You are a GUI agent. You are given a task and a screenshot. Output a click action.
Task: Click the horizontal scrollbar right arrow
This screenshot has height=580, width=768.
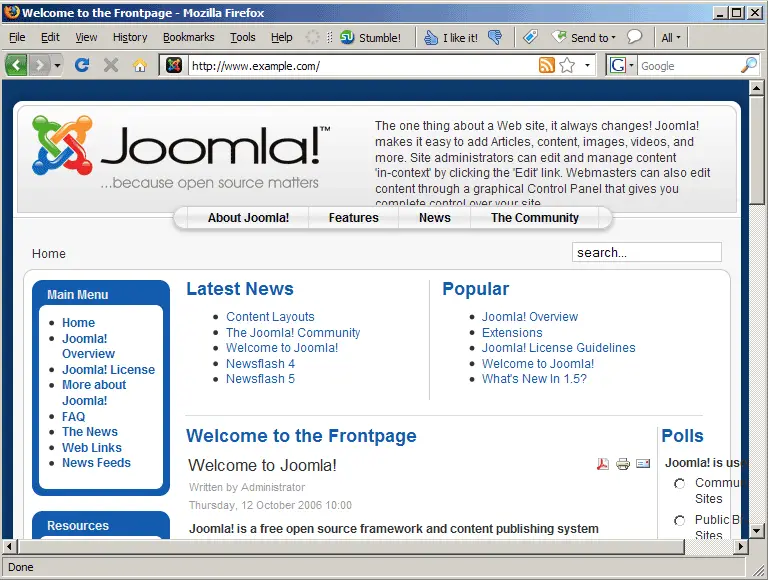point(741,546)
